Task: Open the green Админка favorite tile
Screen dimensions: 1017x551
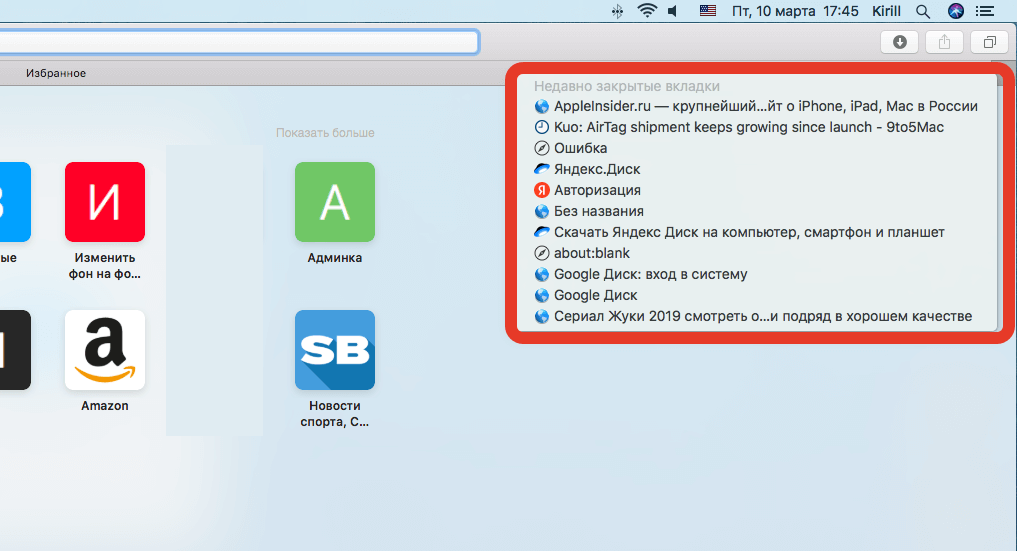Action: (334, 202)
